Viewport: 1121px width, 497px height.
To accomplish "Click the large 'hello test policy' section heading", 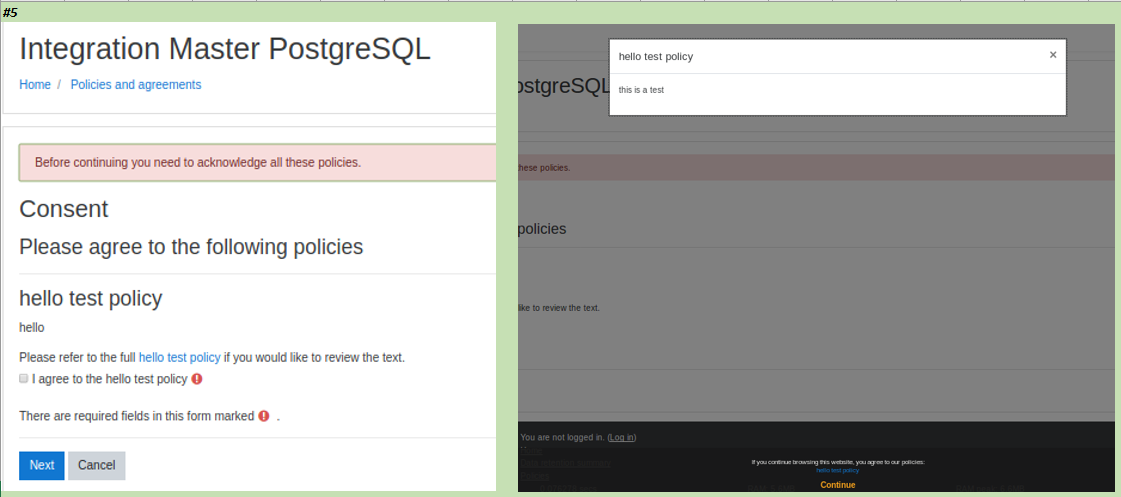I will [x=91, y=298].
